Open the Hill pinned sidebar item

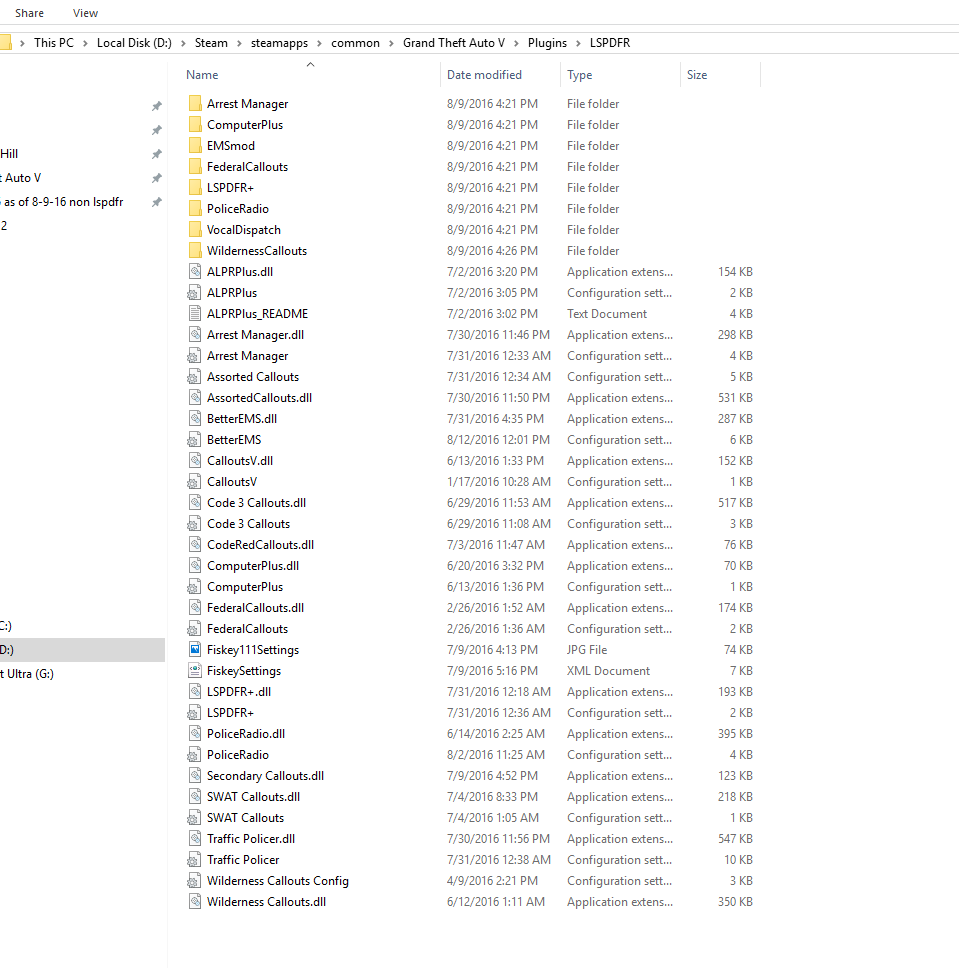9,154
